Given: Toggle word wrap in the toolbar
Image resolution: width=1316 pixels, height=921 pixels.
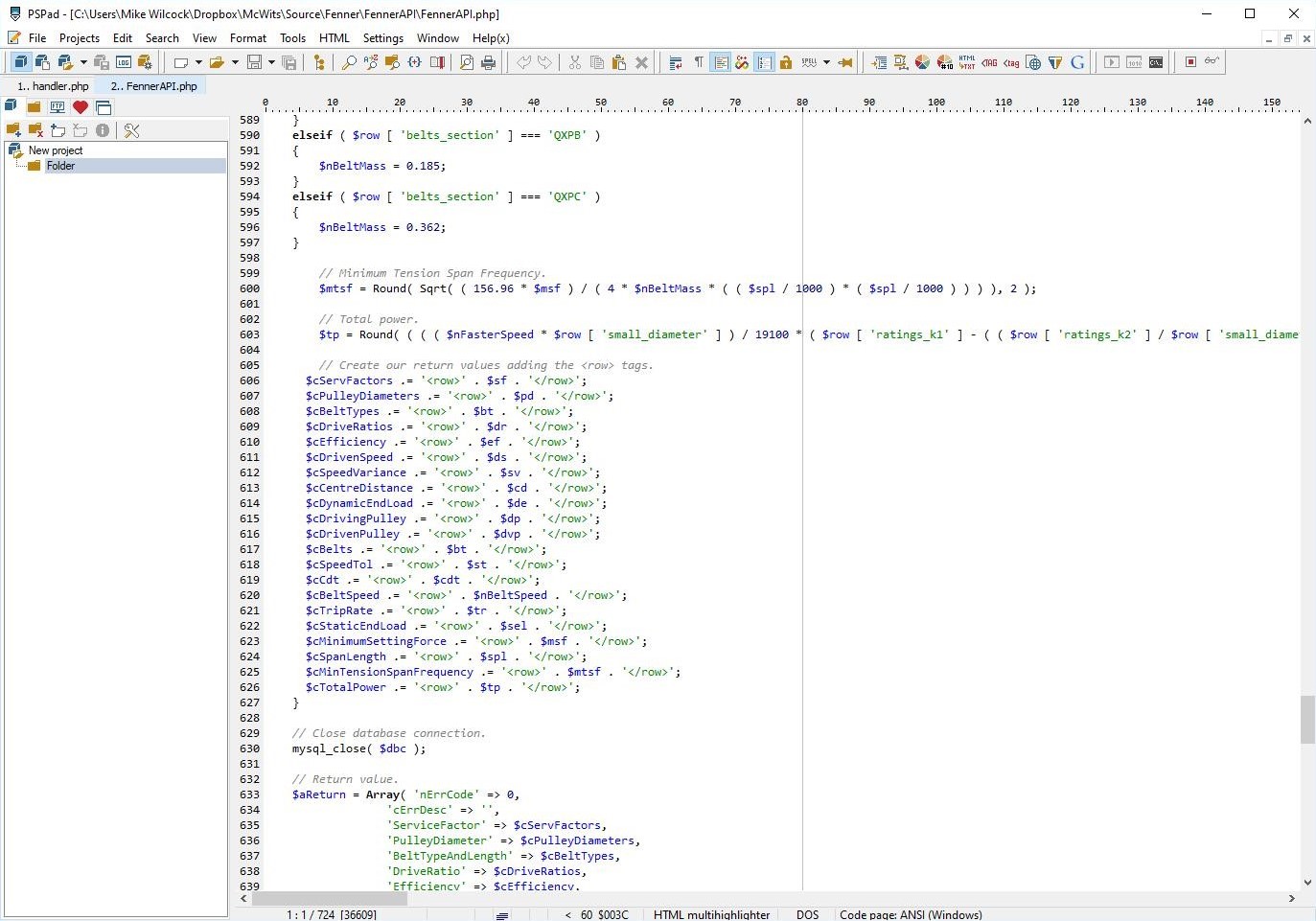Looking at the screenshot, I should [676, 62].
